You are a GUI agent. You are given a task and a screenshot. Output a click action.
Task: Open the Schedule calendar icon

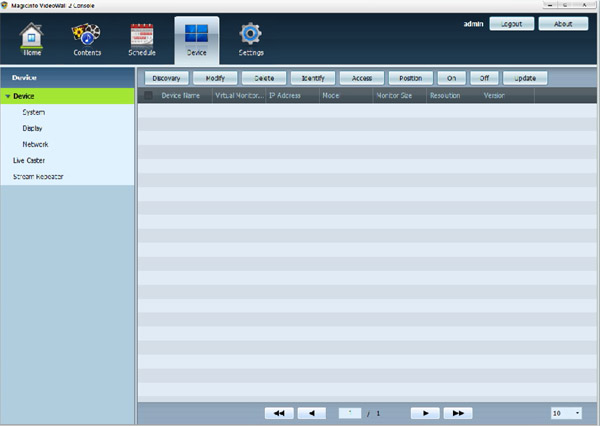click(142, 36)
